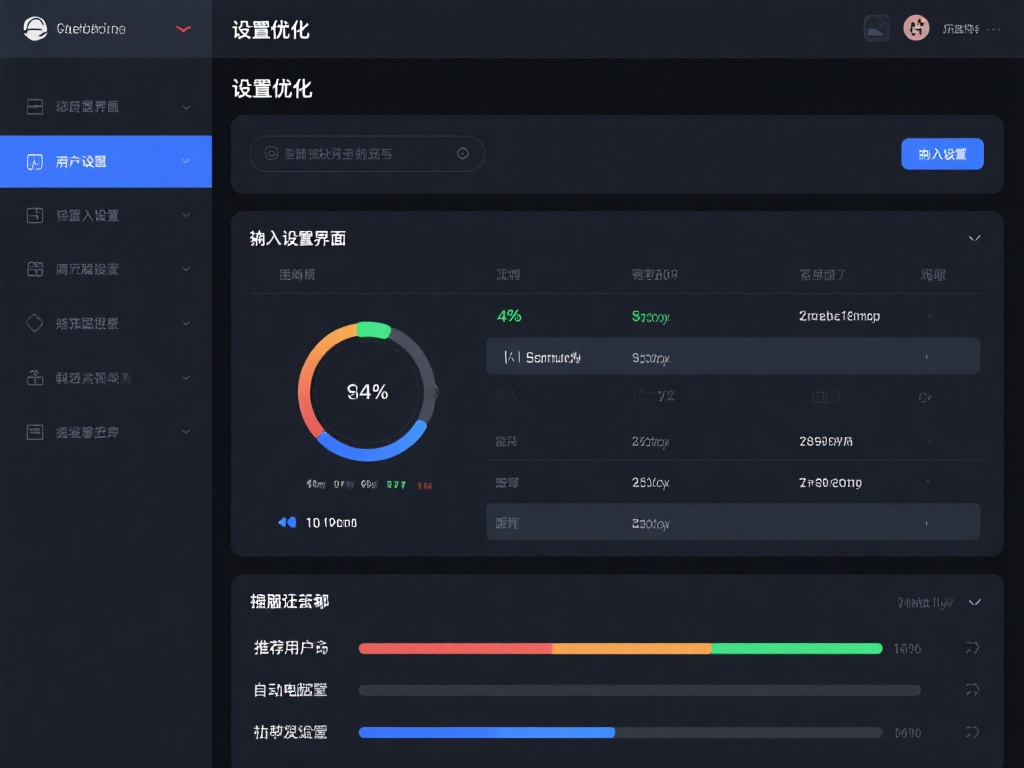1024x768 pixels.
Task: Click the image thumbnail icon near top right
Action: (x=877, y=28)
